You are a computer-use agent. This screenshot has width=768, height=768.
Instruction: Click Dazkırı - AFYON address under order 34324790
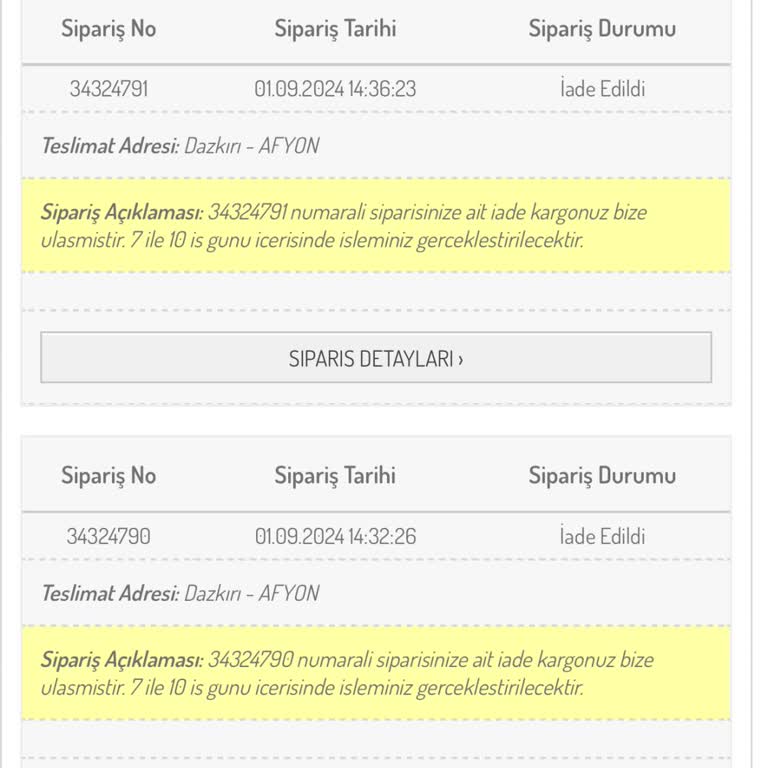pos(252,593)
